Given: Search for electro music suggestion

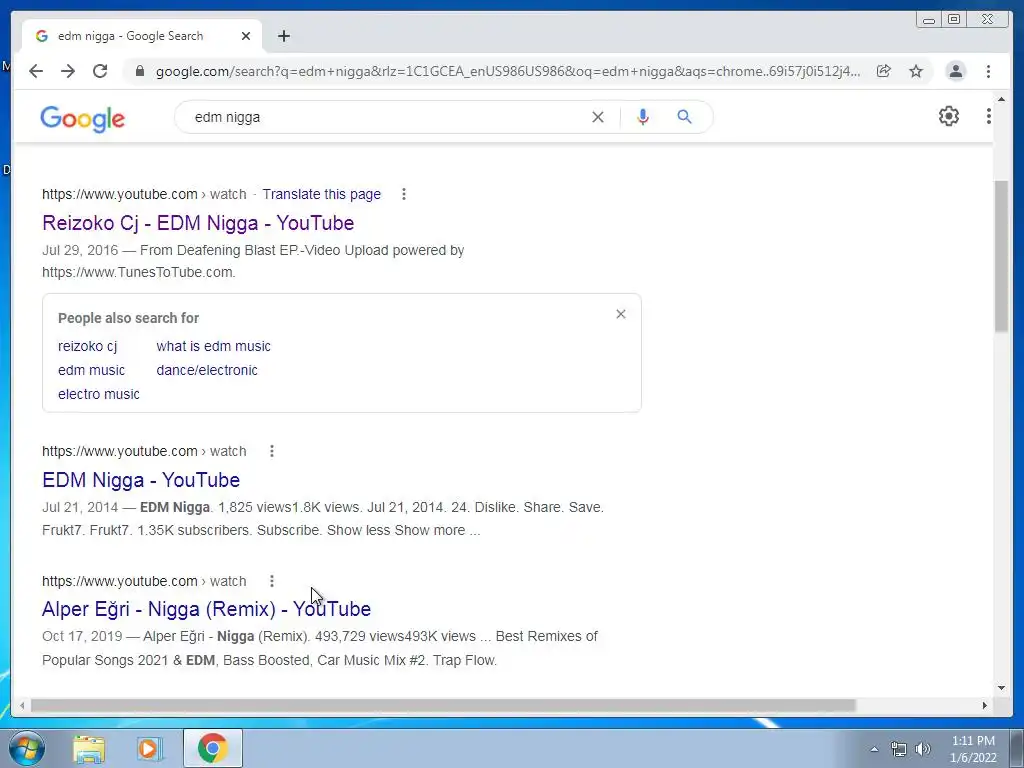Looking at the screenshot, I should click(99, 394).
